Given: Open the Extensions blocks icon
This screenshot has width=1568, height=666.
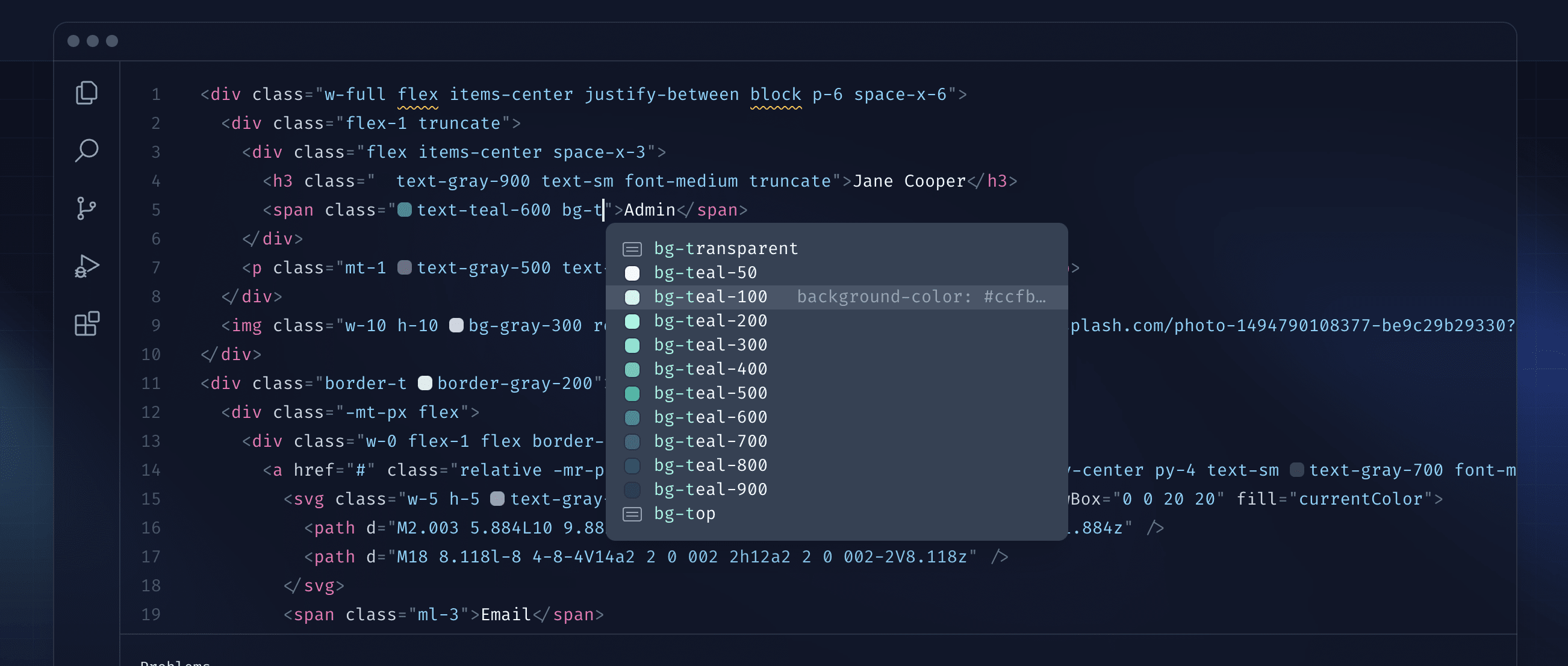Looking at the screenshot, I should click(87, 323).
